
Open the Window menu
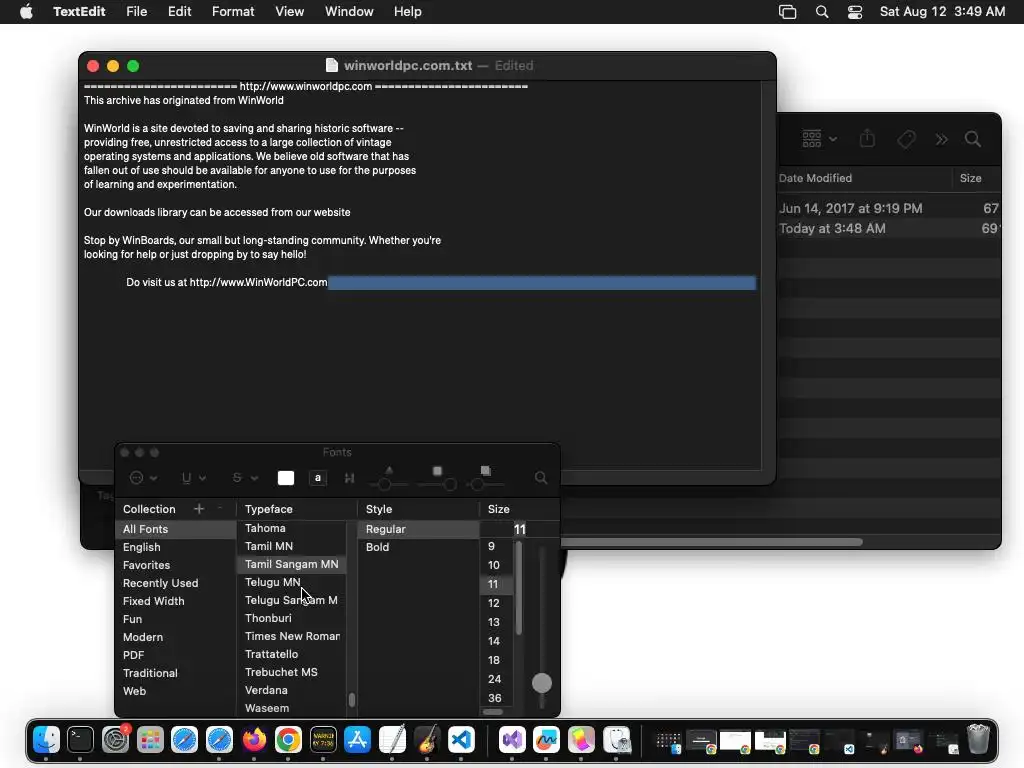coord(349,12)
